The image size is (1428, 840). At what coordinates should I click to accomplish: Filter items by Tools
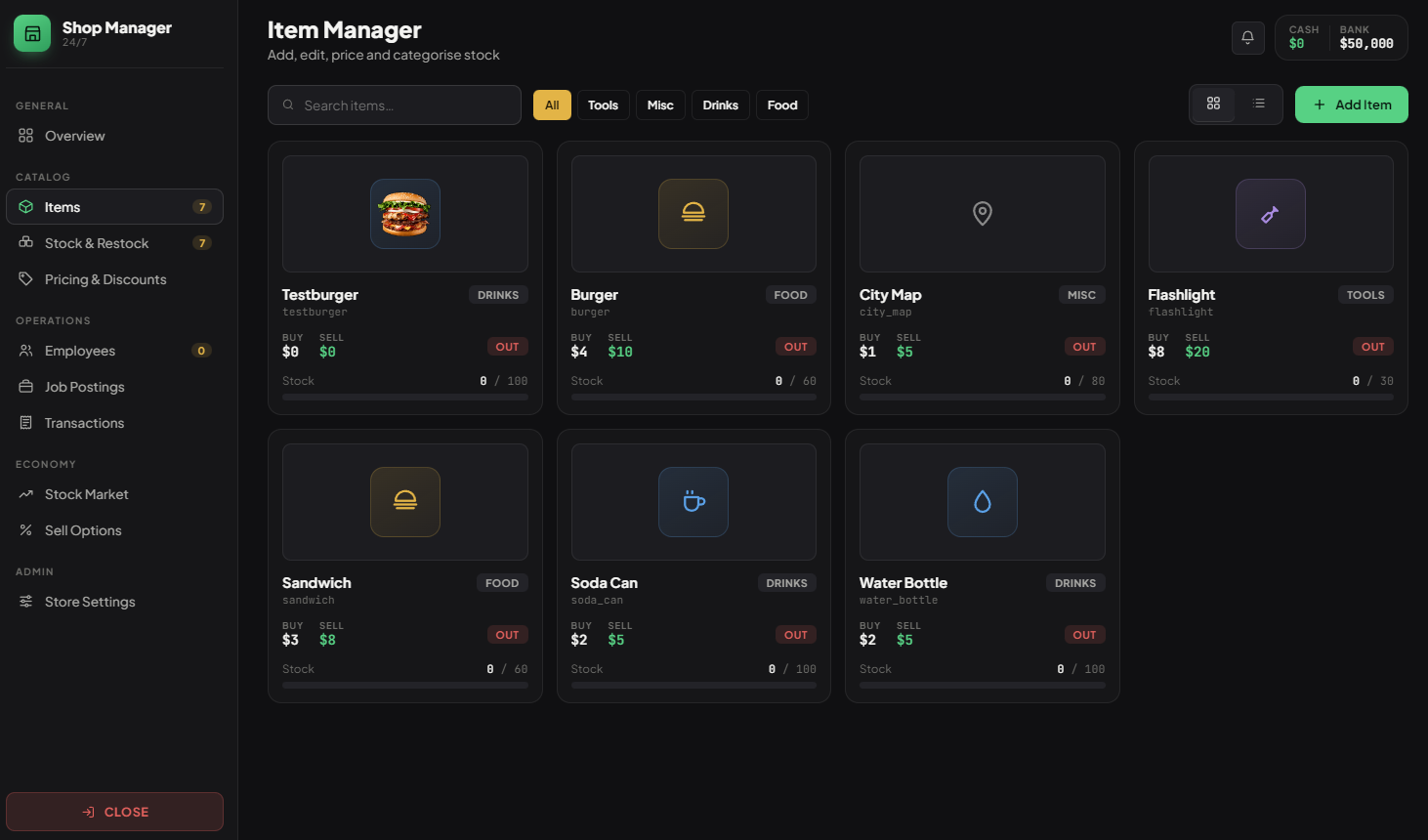click(603, 105)
